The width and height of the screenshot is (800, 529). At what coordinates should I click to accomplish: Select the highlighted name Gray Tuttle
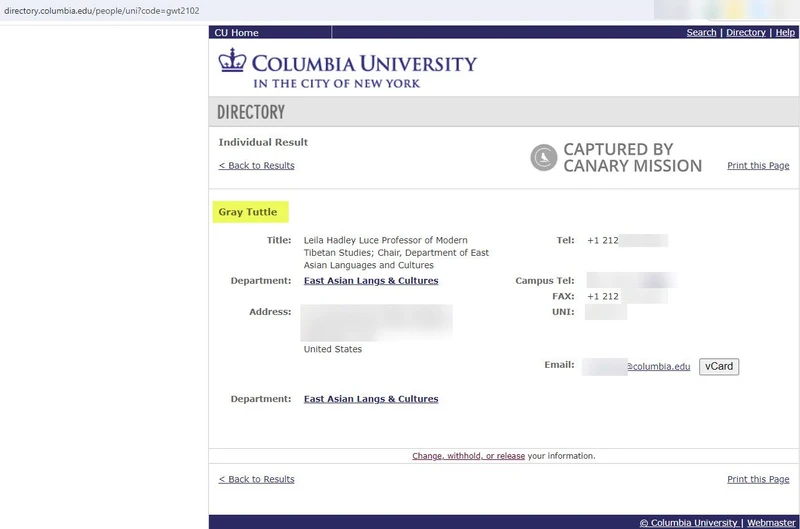248,212
